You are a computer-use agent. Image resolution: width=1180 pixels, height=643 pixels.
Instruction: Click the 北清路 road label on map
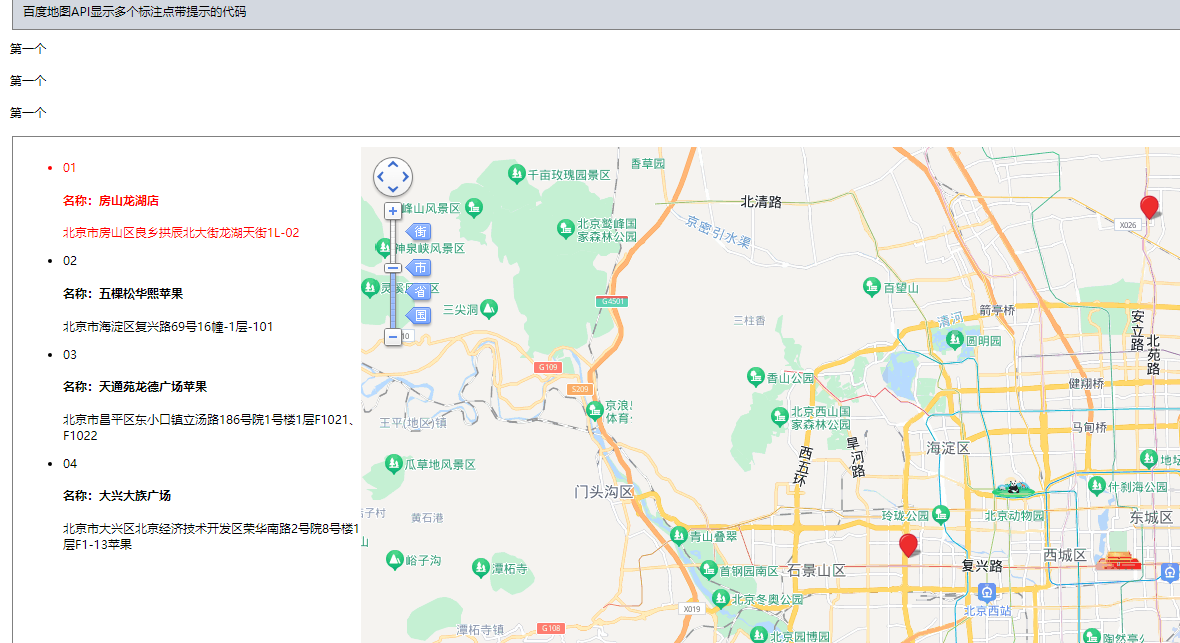[x=761, y=202]
